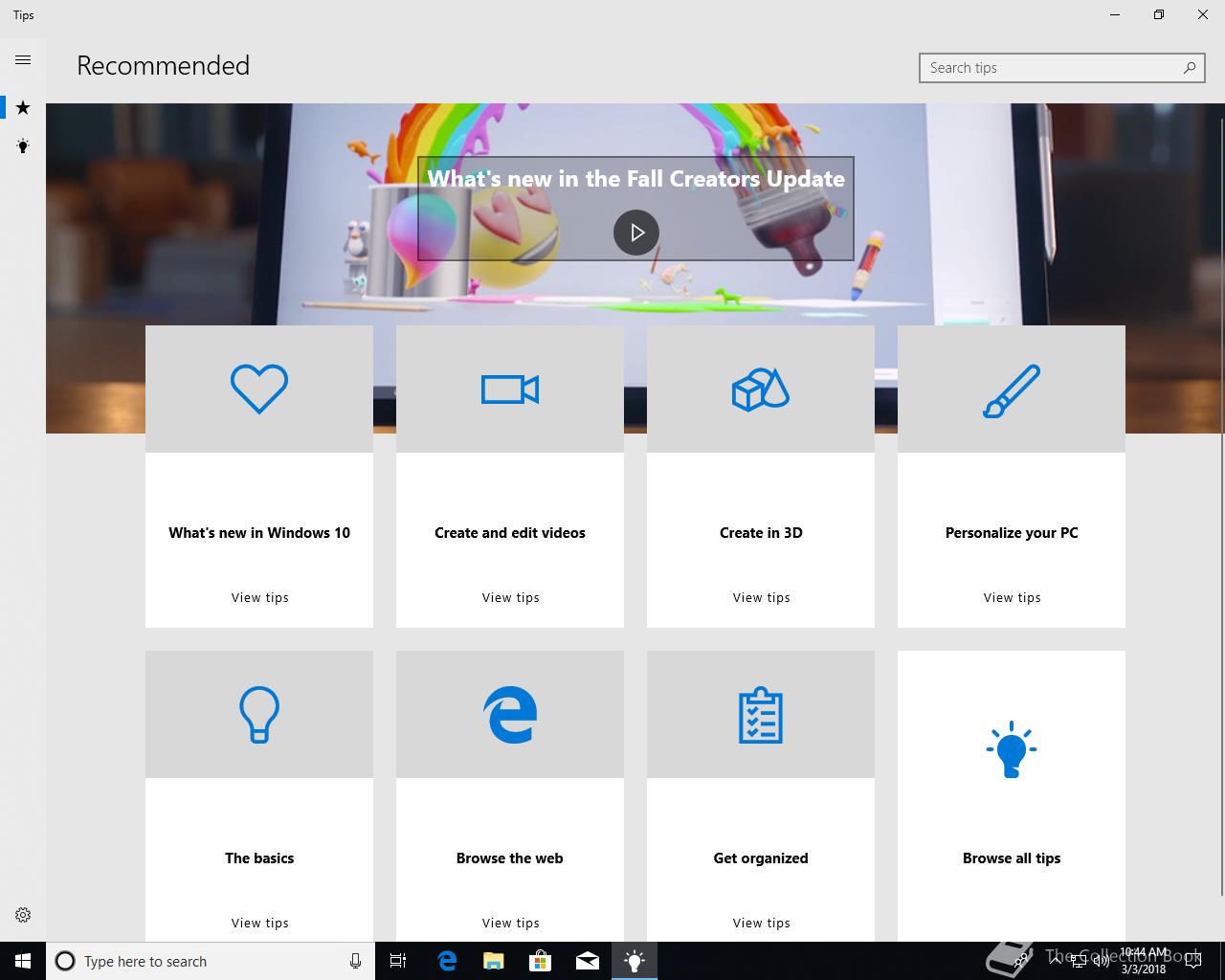Play the Fall Creators Update video
The height and width of the screenshot is (980, 1225).
click(636, 233)
